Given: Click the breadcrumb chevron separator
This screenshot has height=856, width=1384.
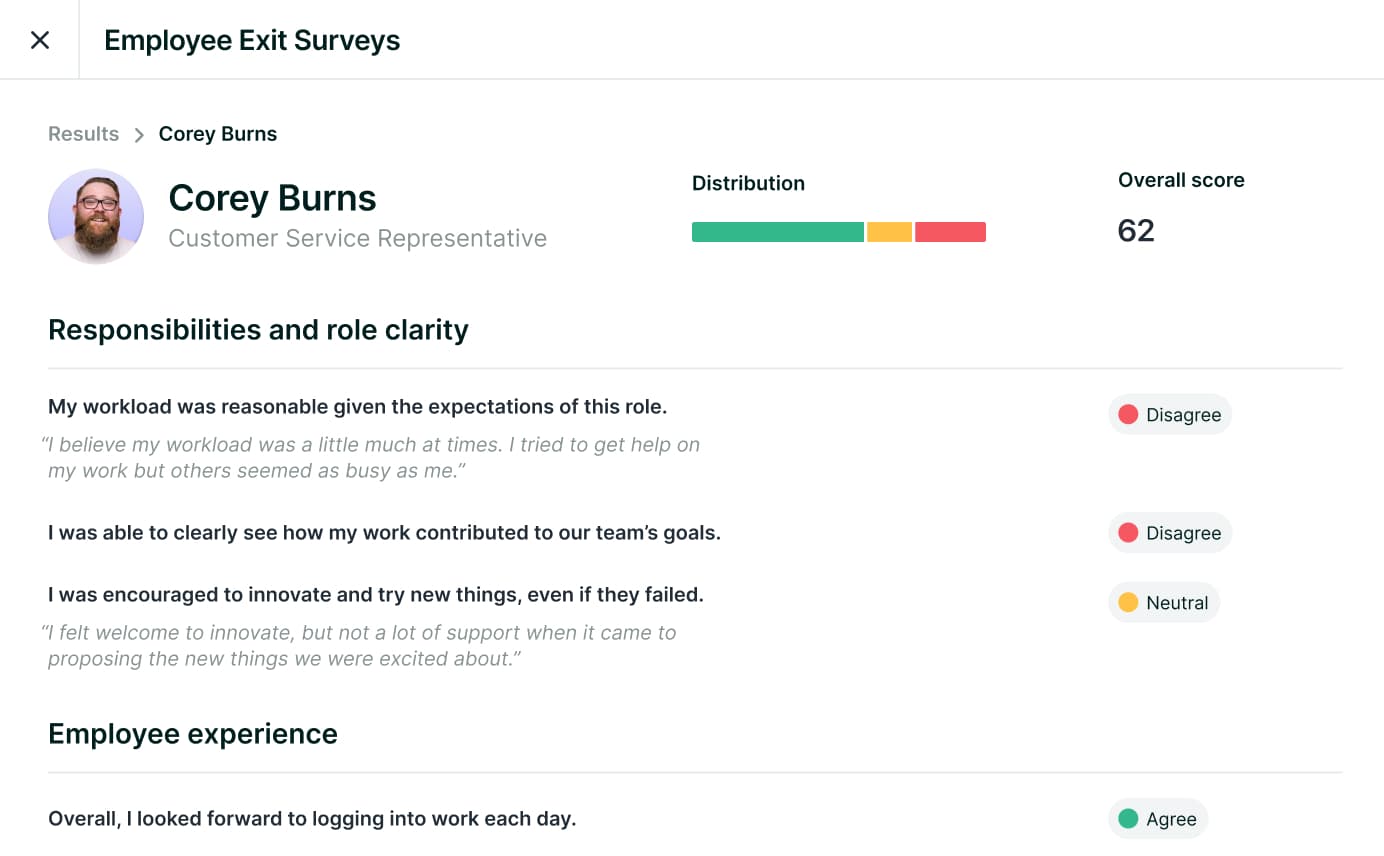Looking at the screenshot, I should 139,135.
